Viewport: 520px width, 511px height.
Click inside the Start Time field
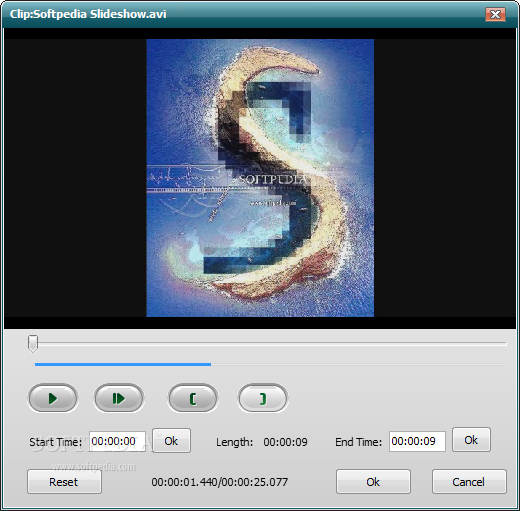pos(117,441)
